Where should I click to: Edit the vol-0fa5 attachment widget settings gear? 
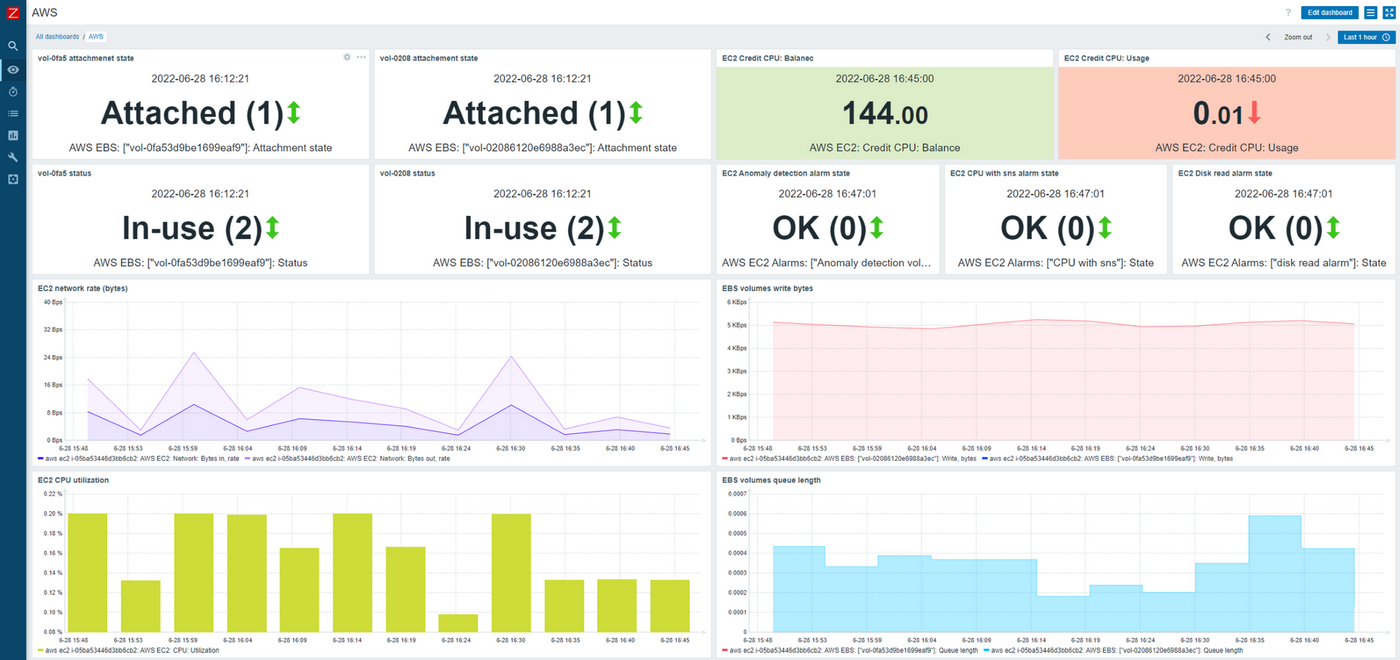[x=347, y=57]
